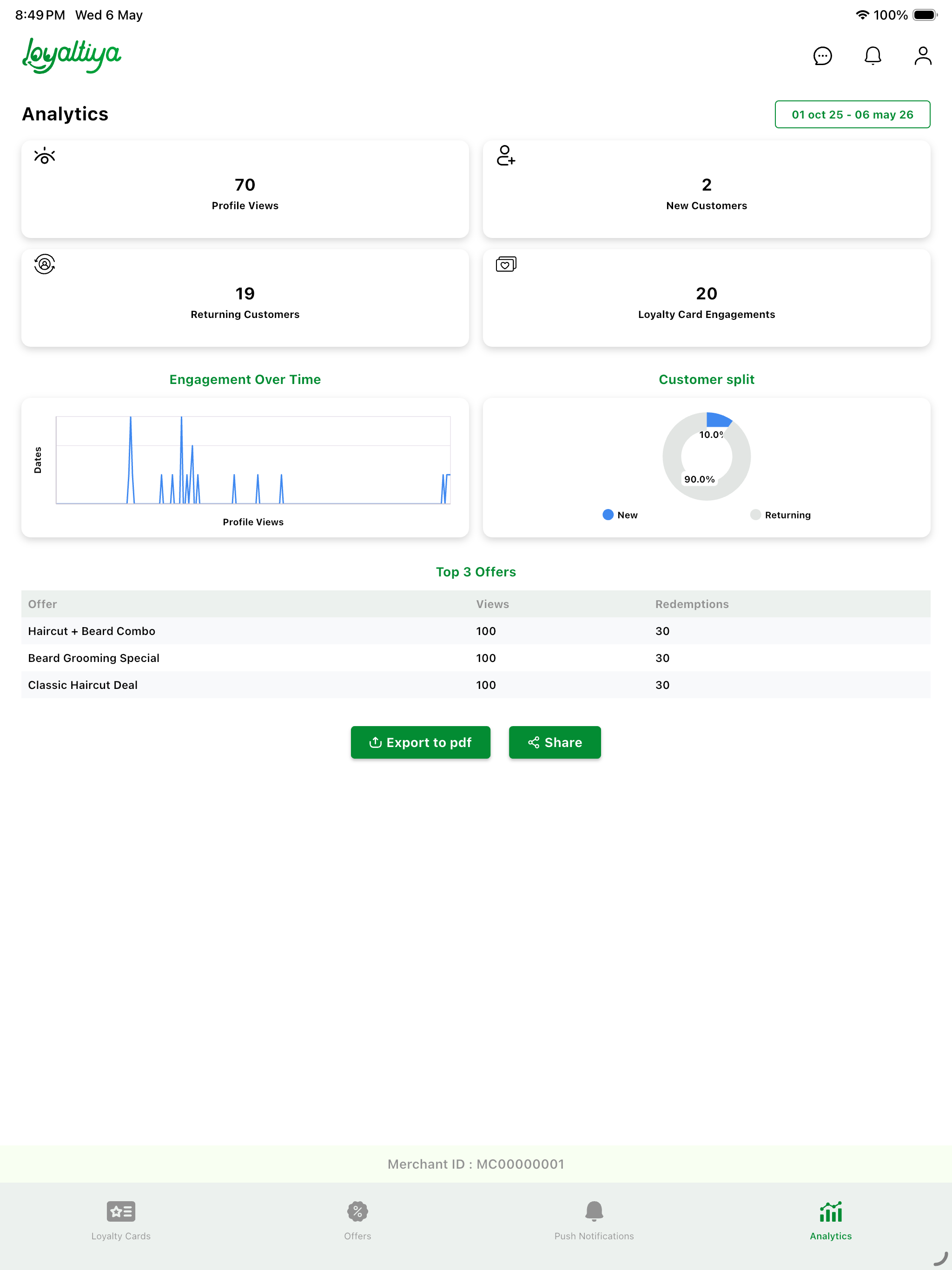
Task: Tap the Loyaltiya logo
Action: 72,56
